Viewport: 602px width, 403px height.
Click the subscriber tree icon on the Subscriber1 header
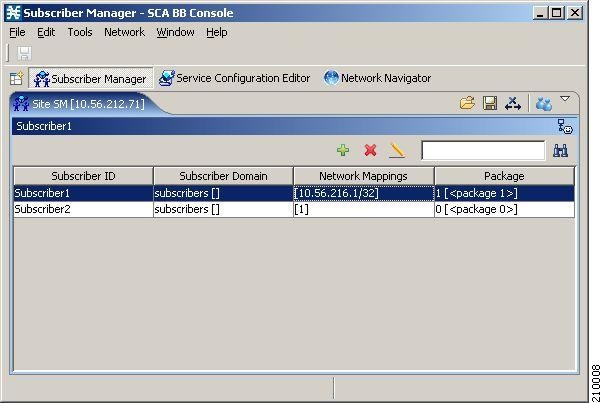coord(565,126)
